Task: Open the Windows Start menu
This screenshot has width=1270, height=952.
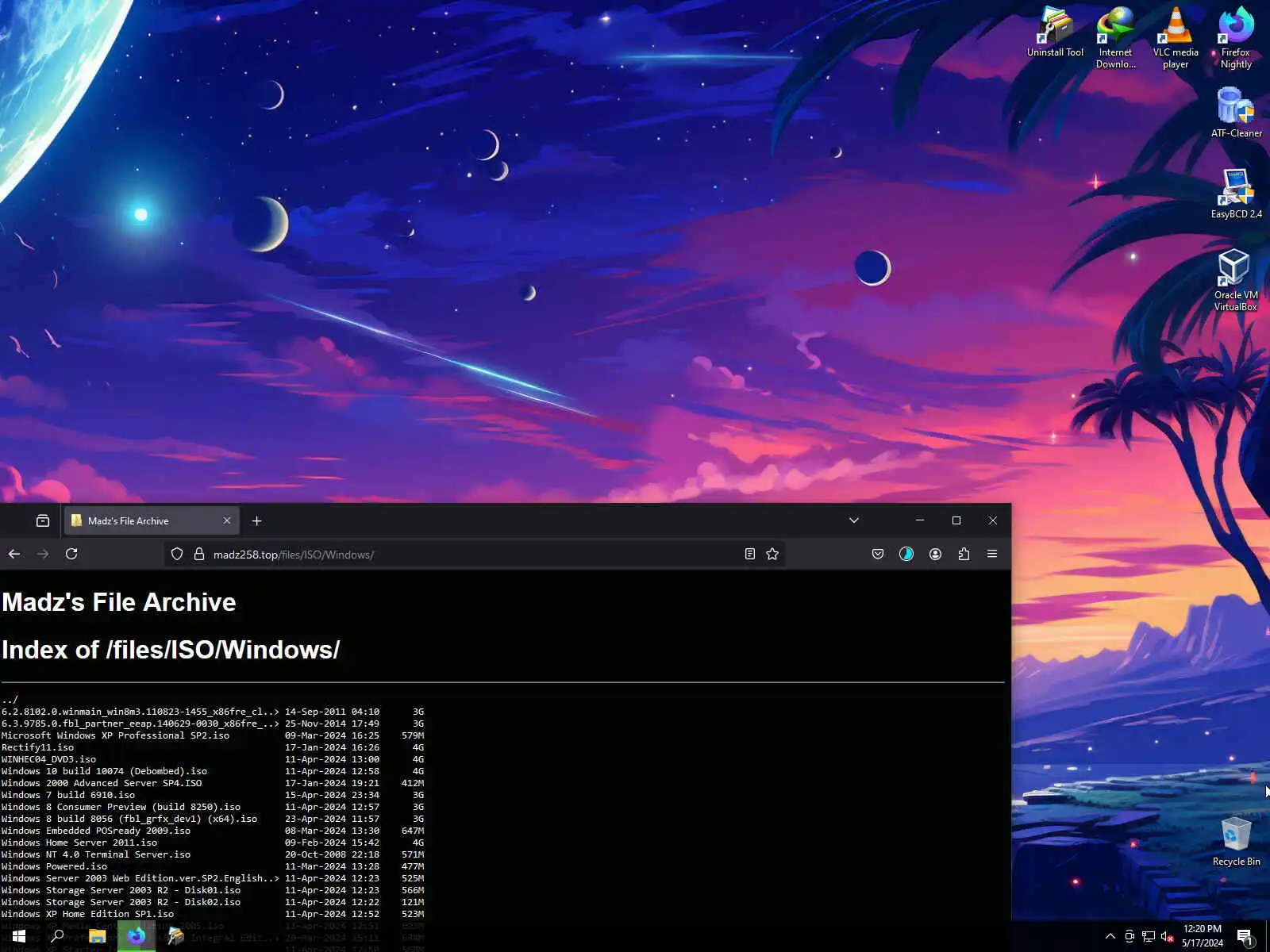Action: (x=19, y=936)
